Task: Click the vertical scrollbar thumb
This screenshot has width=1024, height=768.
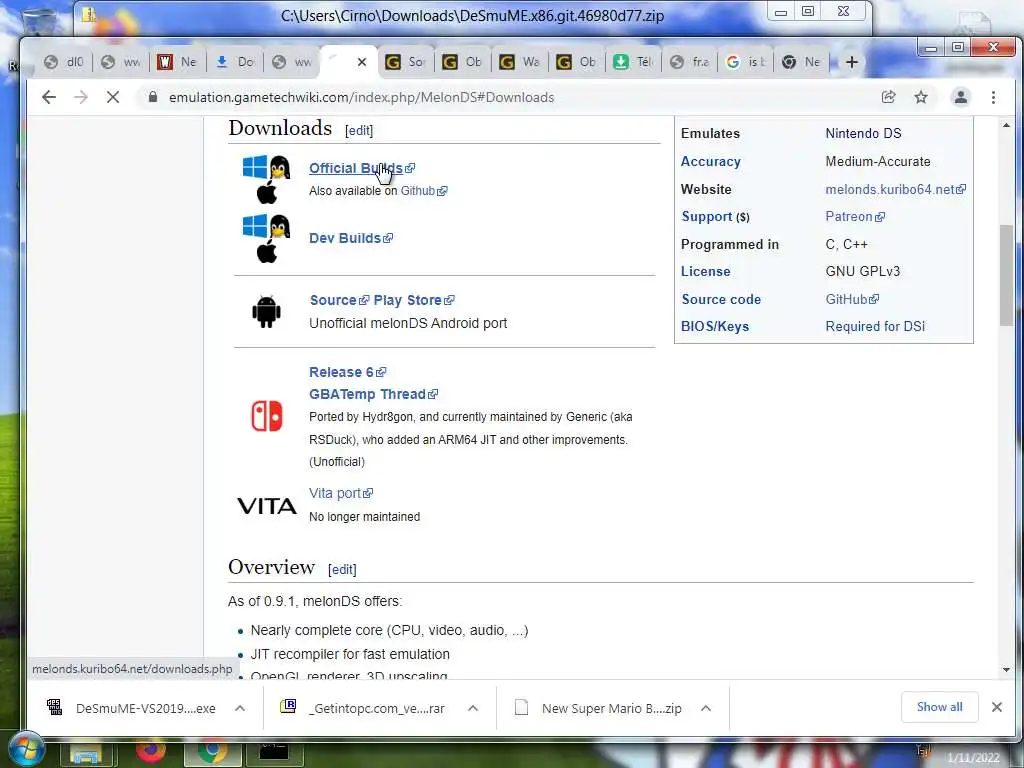Action: coord(1006,274)
